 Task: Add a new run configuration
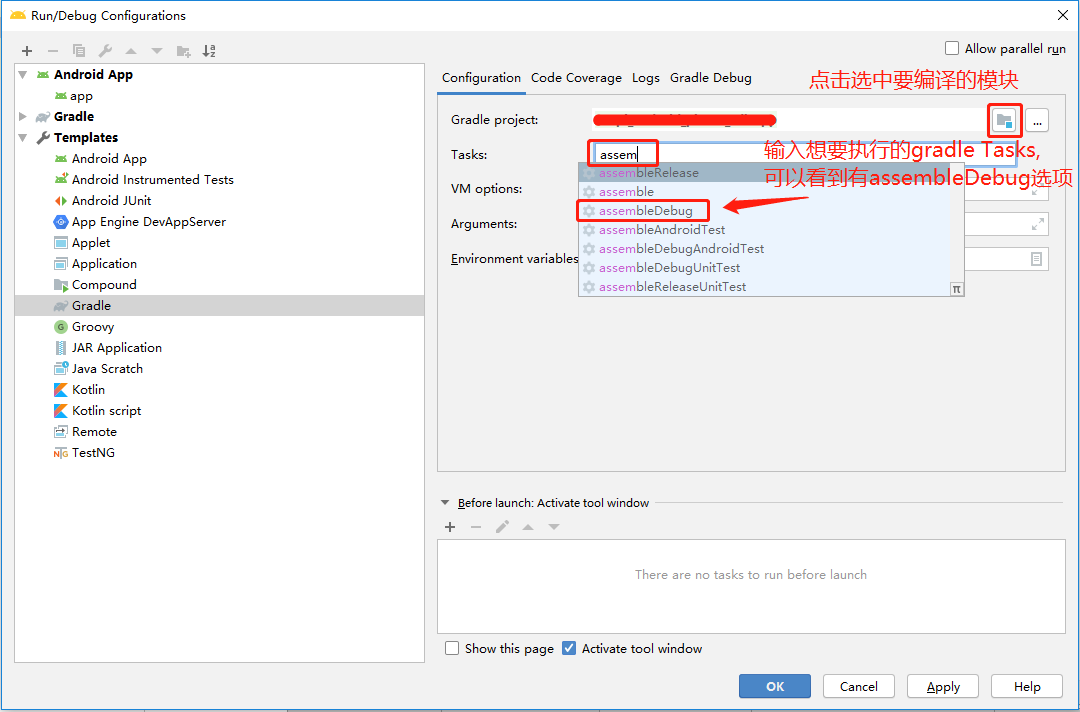tap(26, 50)
